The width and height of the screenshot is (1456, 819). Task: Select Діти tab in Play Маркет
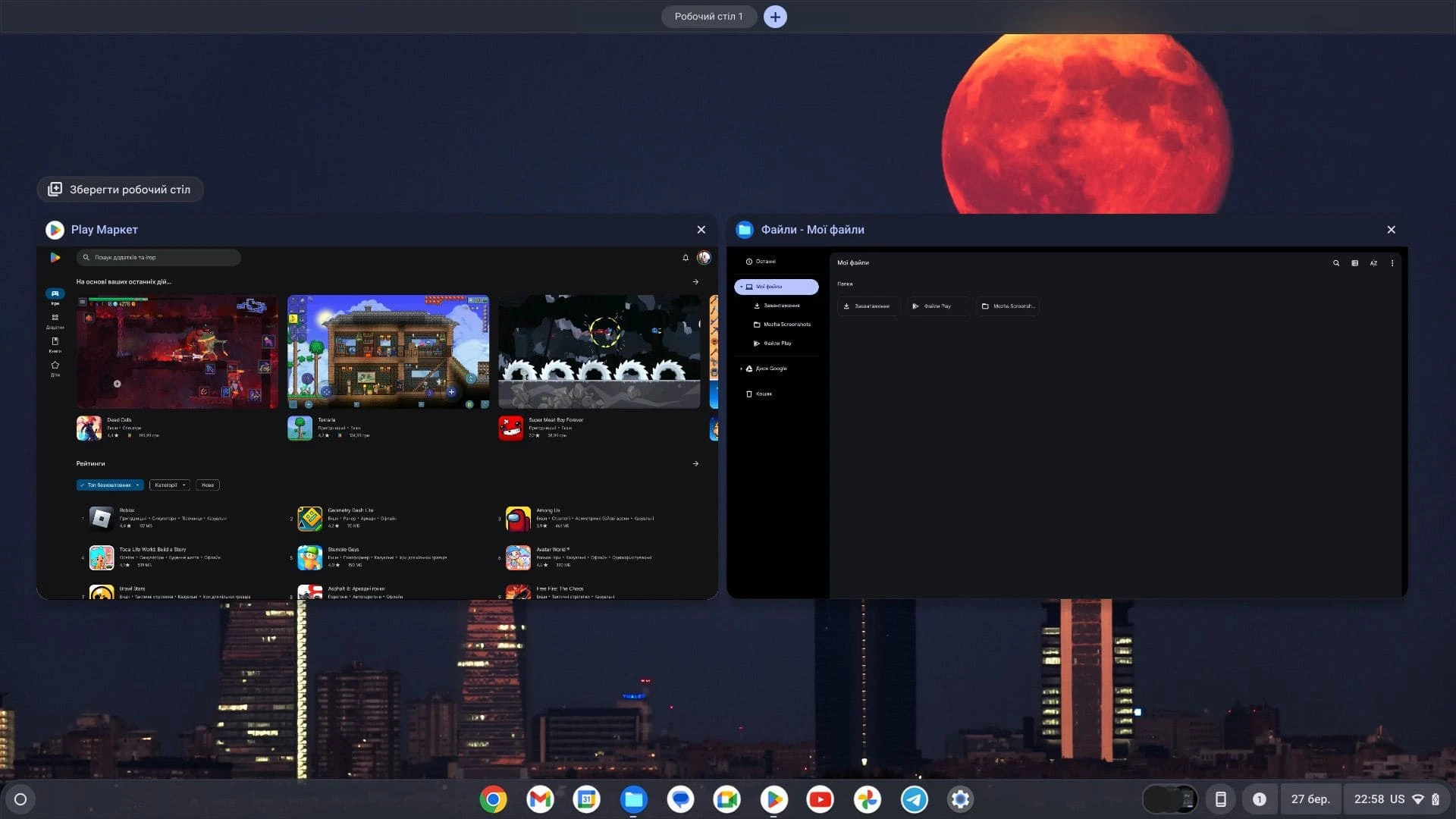pyautogui.click(x=55, y=369)
